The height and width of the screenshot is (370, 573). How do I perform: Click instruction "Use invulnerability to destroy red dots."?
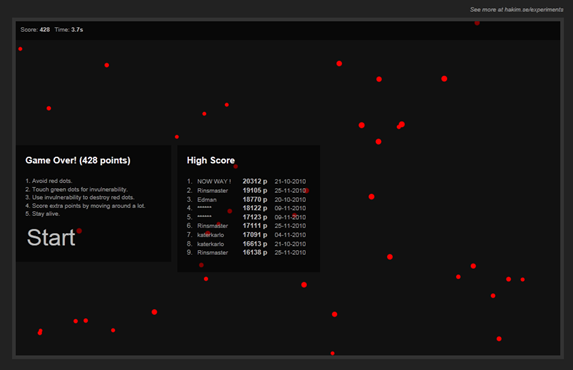click(83, 197)
